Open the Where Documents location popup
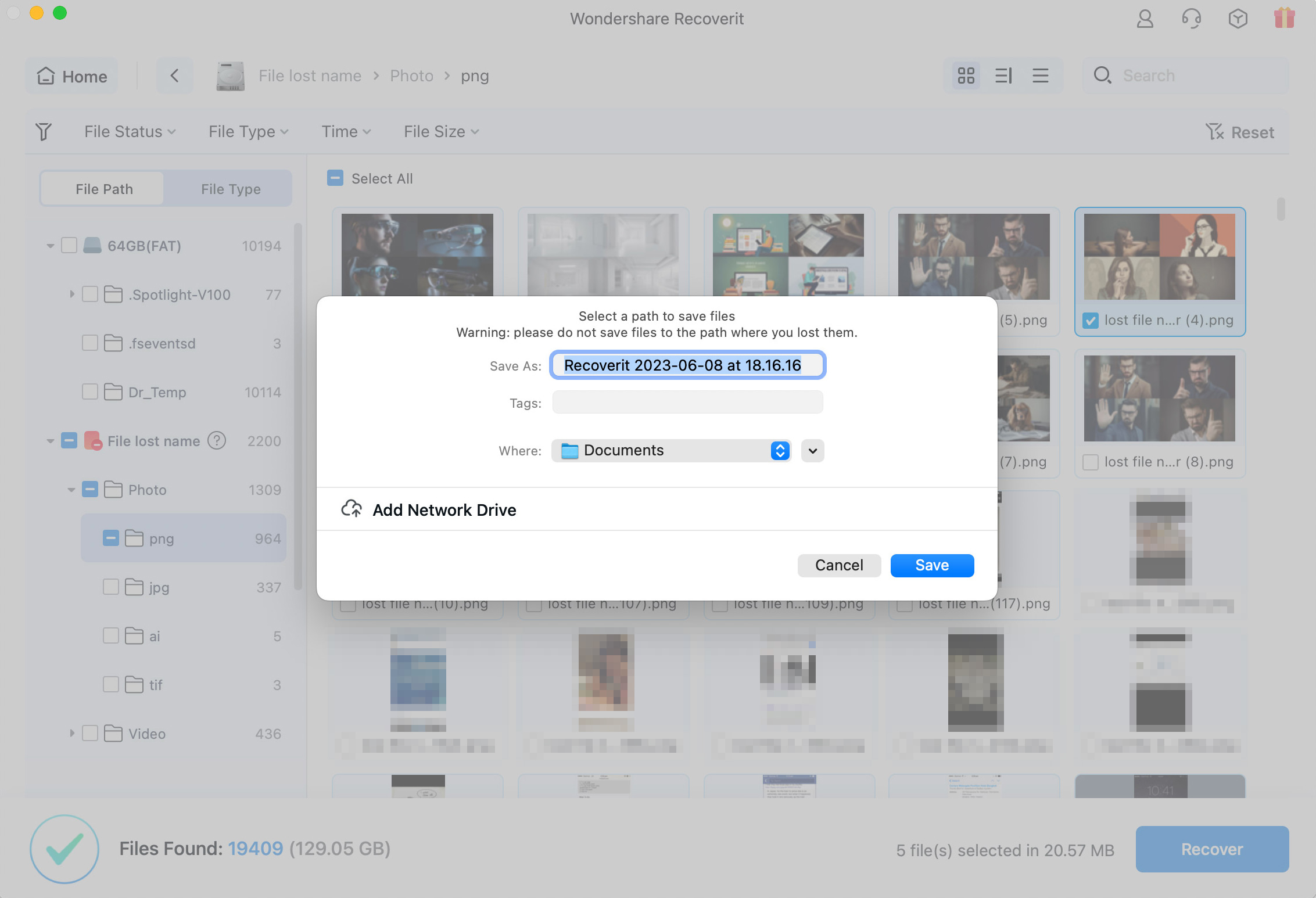Image resolution: width=1316 pixels, height=898 pixels. coord(671,451)
